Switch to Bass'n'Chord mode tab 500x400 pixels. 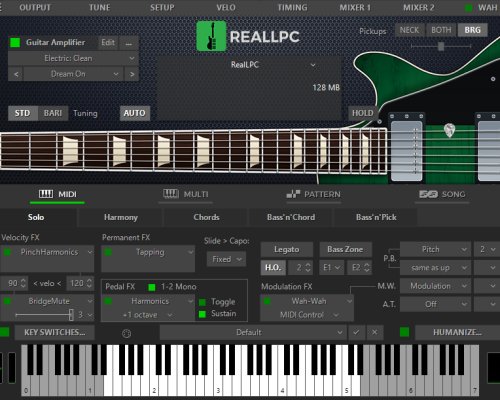tap(291, 217)
